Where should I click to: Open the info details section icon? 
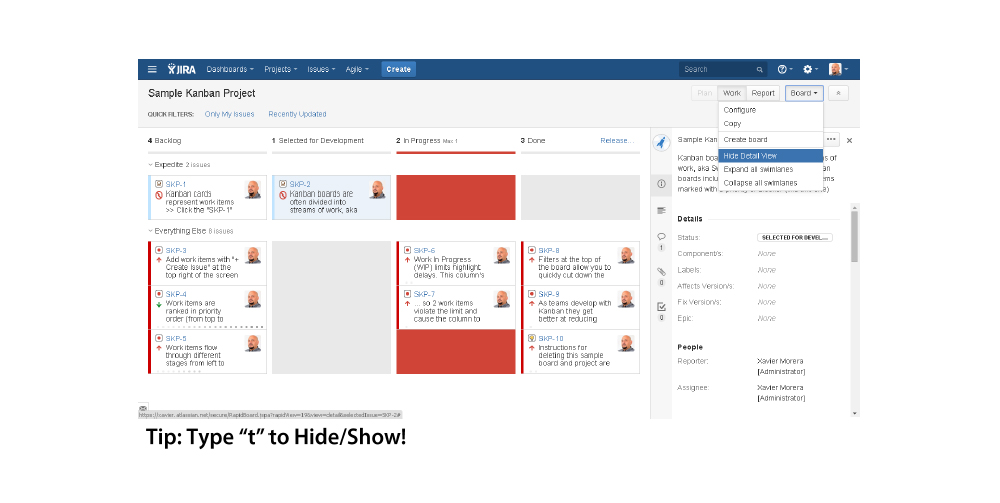(x=661, y=184)
